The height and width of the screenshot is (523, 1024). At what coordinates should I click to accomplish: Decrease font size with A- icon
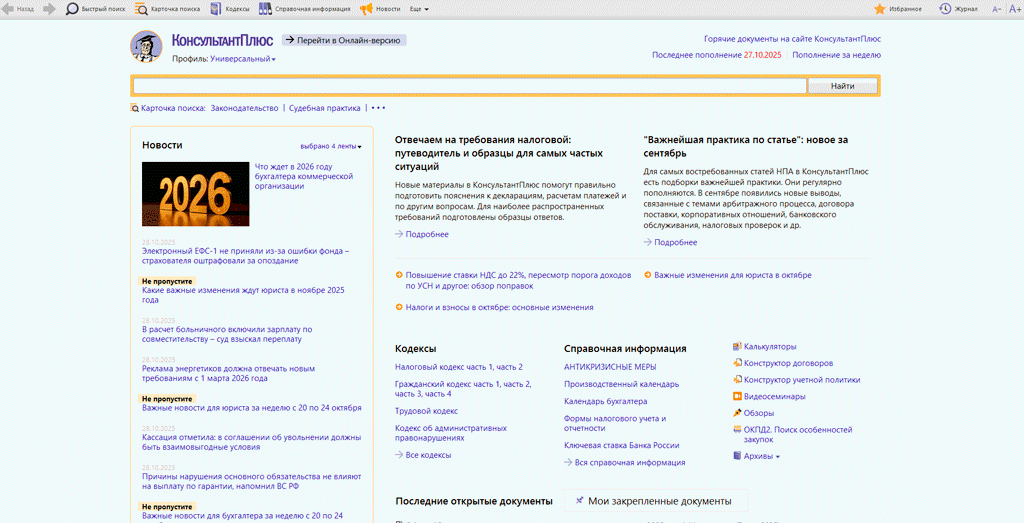(997, 9)
